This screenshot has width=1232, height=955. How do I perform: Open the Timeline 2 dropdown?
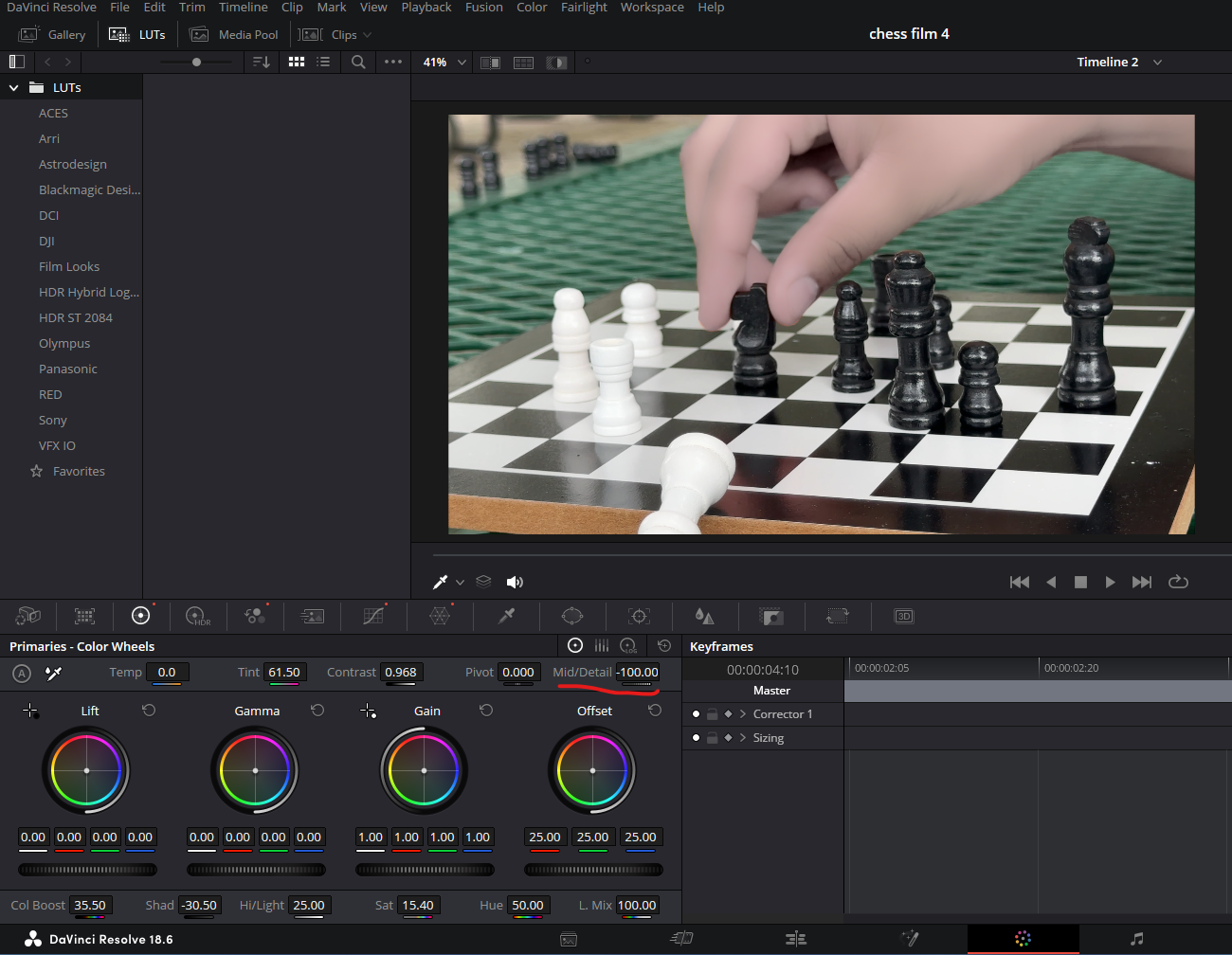pos(1157,62)
